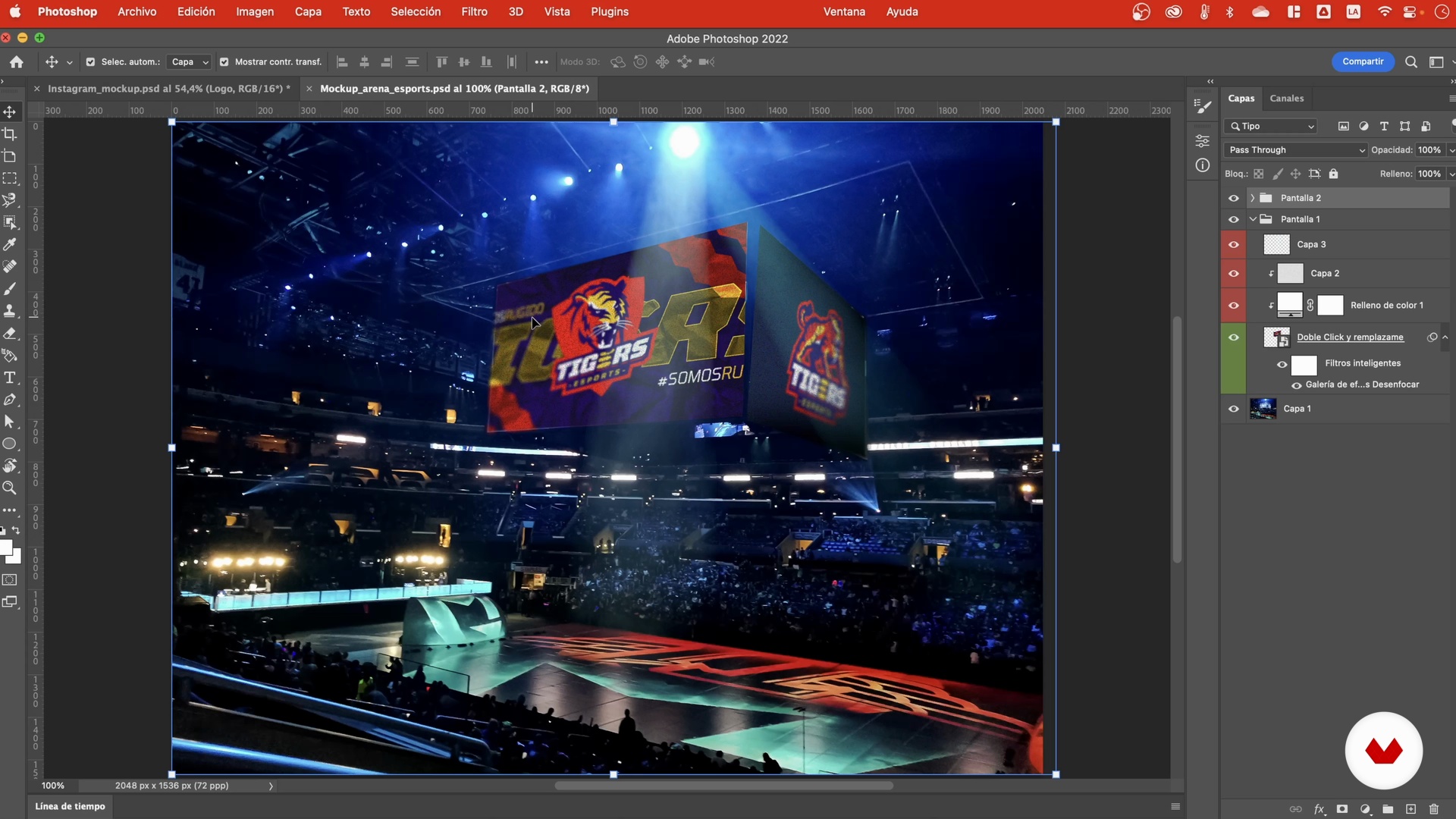Open the Edit Toolbar three-dots menu
This screenshot has width=1456, height=819.
[x=10, y=510]
